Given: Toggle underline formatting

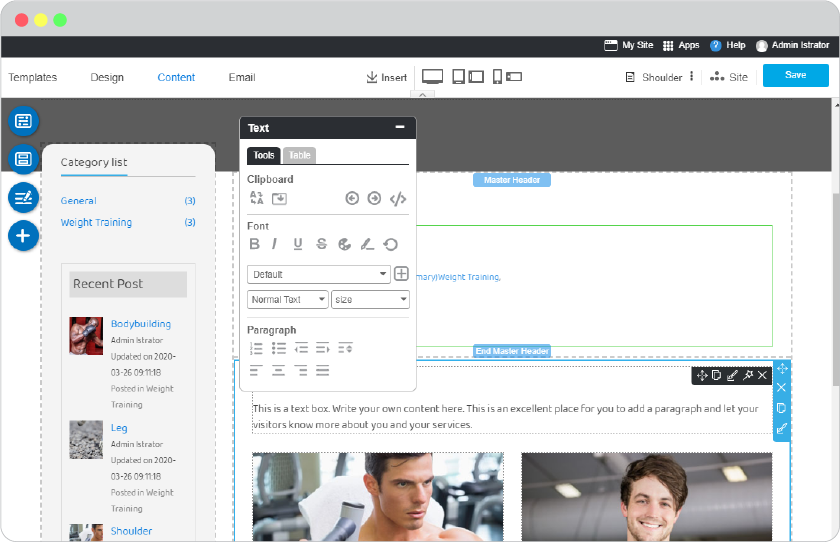Looking at the screenshot, I should tap(298, 244).
